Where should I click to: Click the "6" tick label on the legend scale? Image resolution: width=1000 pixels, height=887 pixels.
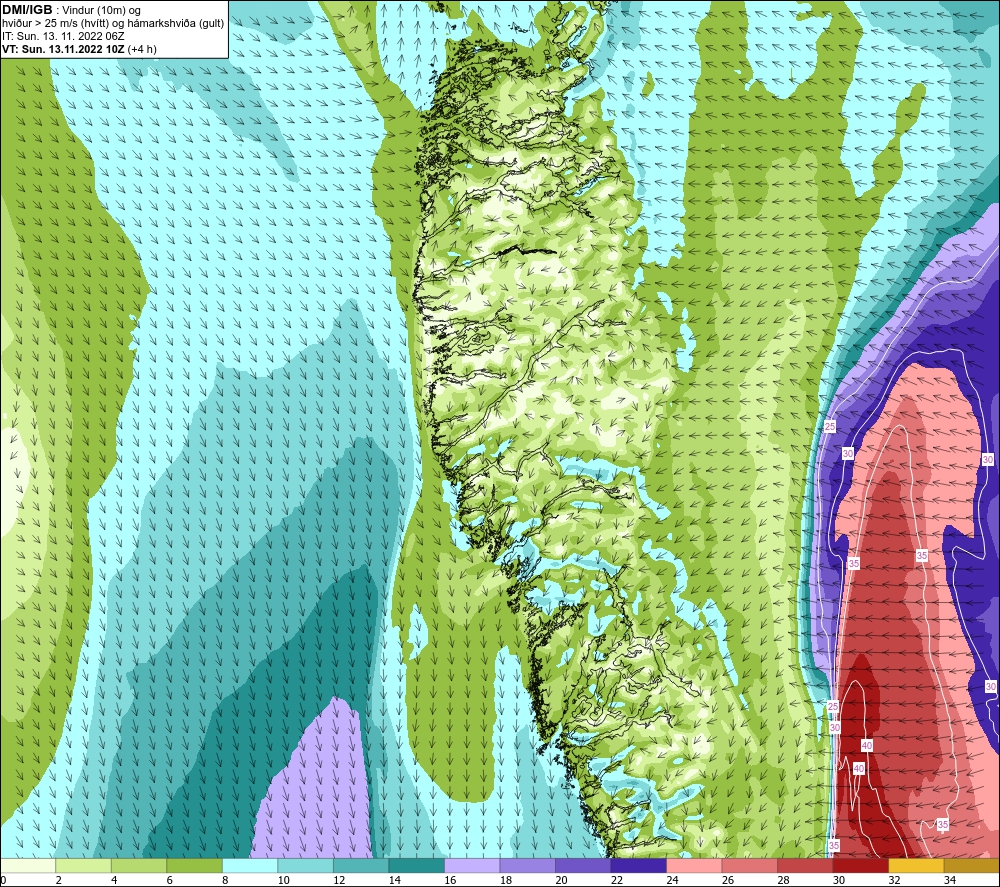click(x=170, y=880)
